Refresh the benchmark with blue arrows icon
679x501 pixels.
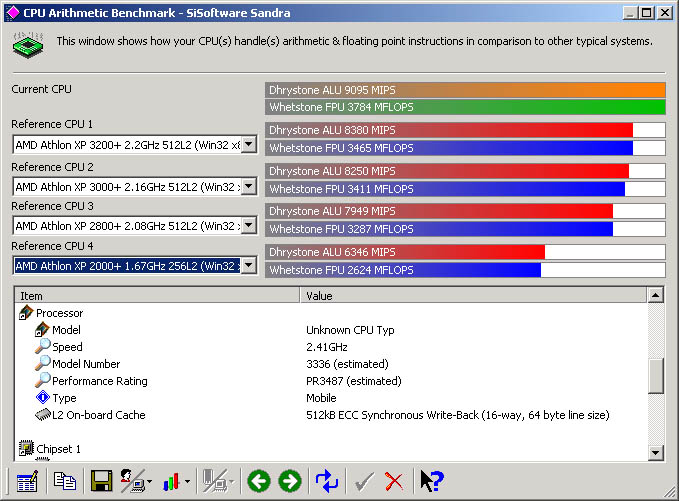point(327,481)
